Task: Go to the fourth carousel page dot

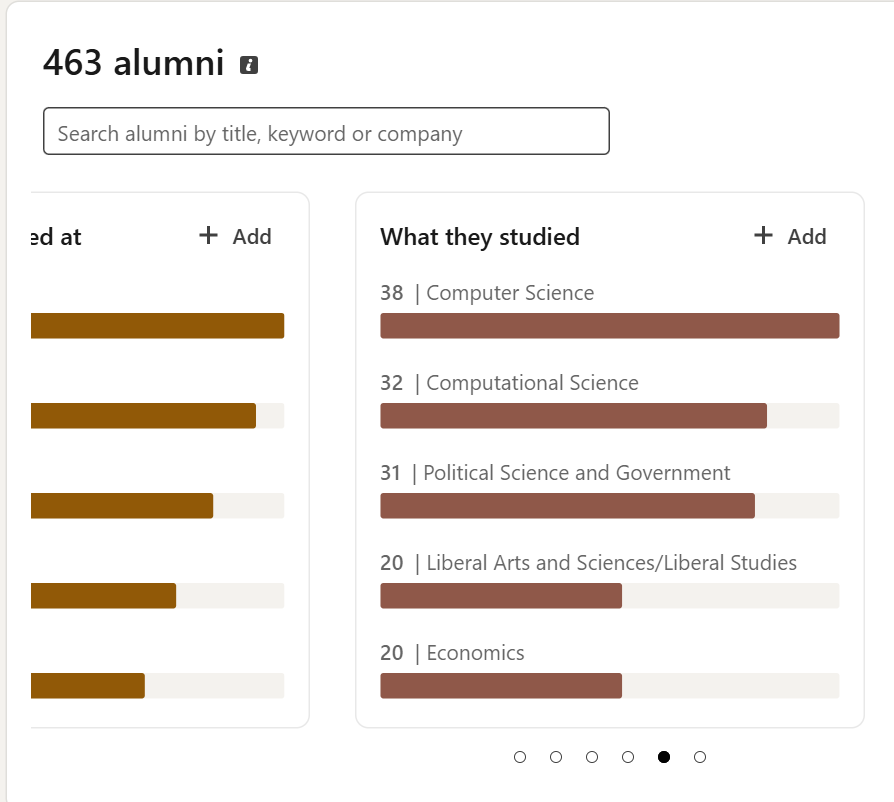Action: coord(628,757)
